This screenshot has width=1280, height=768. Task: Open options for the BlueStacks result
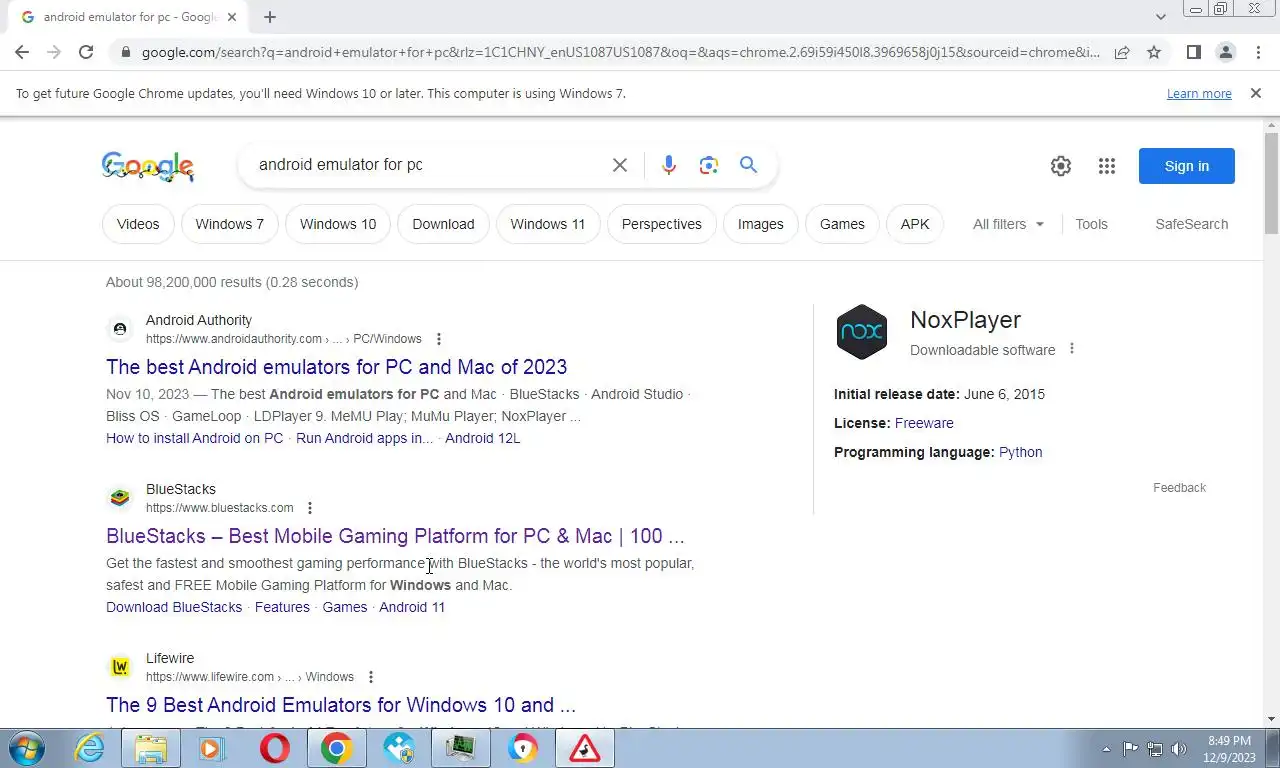pos(309,508)
